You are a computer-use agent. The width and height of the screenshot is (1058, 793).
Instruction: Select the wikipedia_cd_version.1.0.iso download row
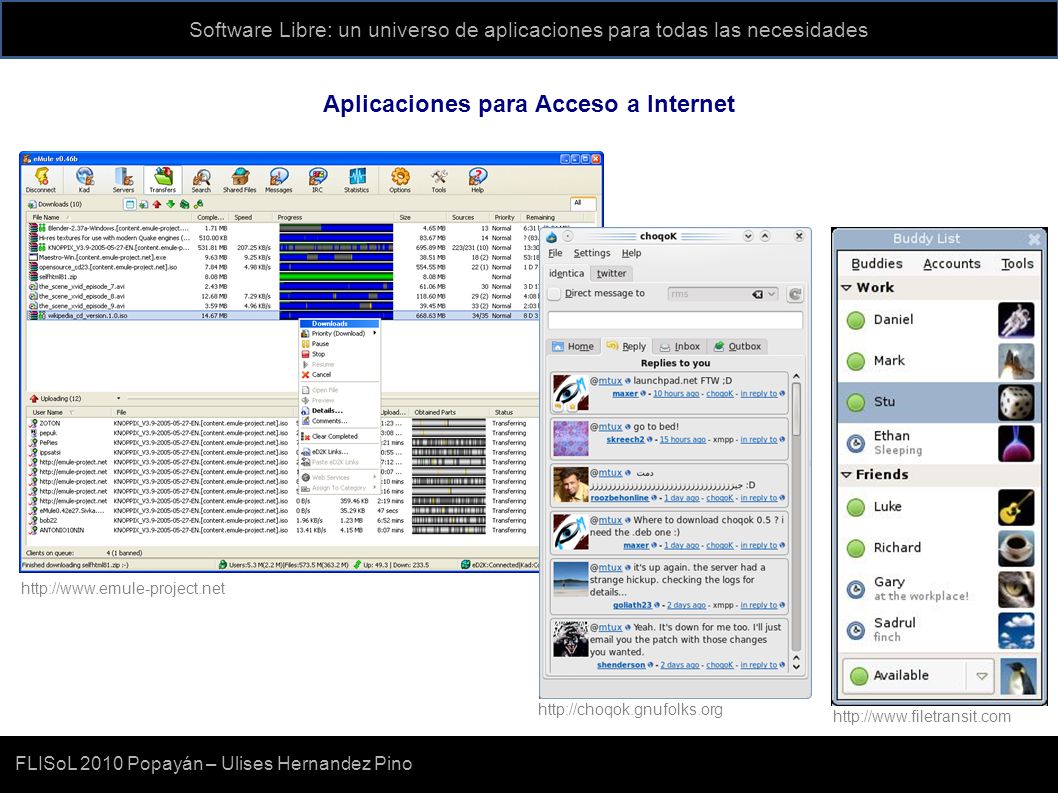coord(283,315)
